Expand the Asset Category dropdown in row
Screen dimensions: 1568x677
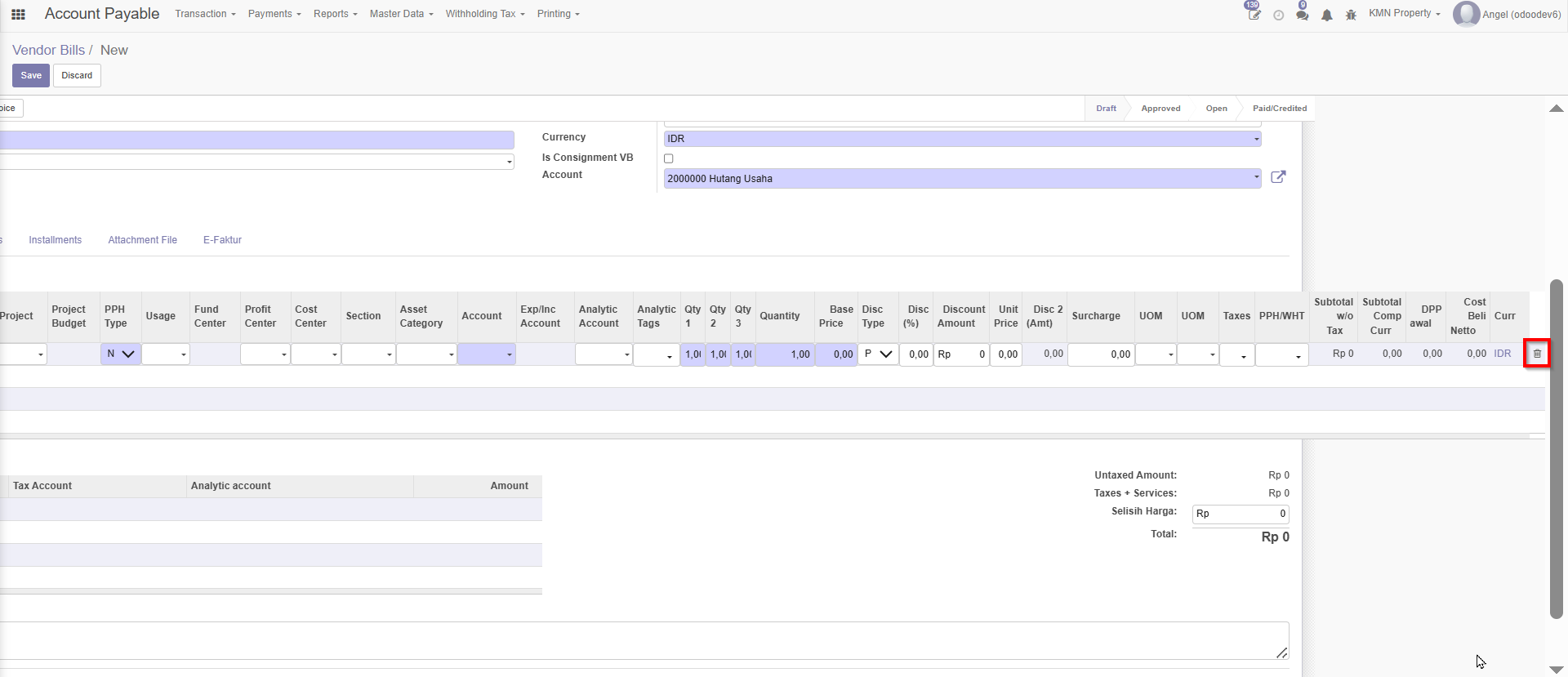click(x=426, y=354)
